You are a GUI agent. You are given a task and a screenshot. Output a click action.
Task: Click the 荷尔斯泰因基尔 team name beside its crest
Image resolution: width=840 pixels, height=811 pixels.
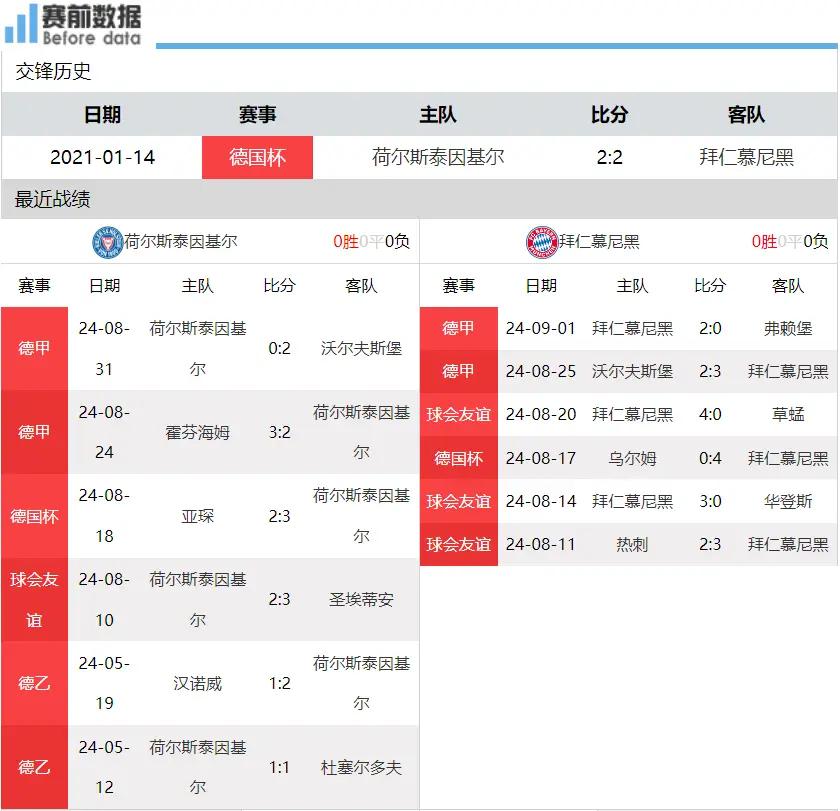181,242
